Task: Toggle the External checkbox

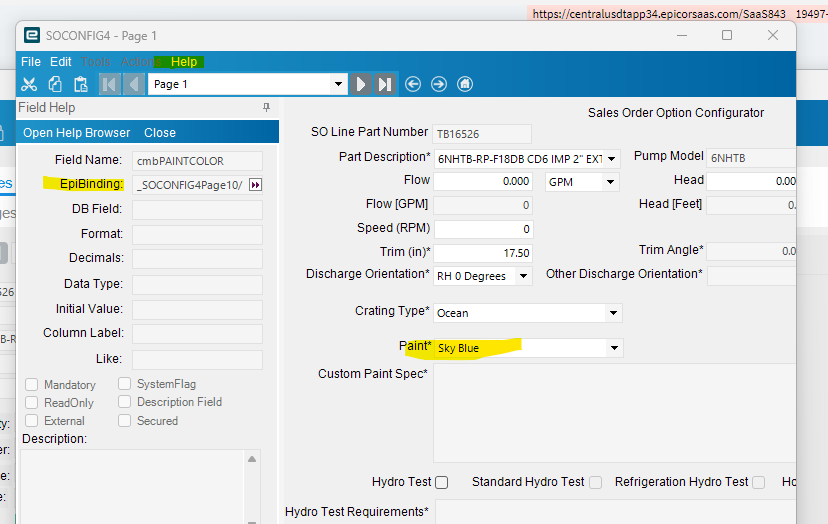Action: (x=32, y=420)
